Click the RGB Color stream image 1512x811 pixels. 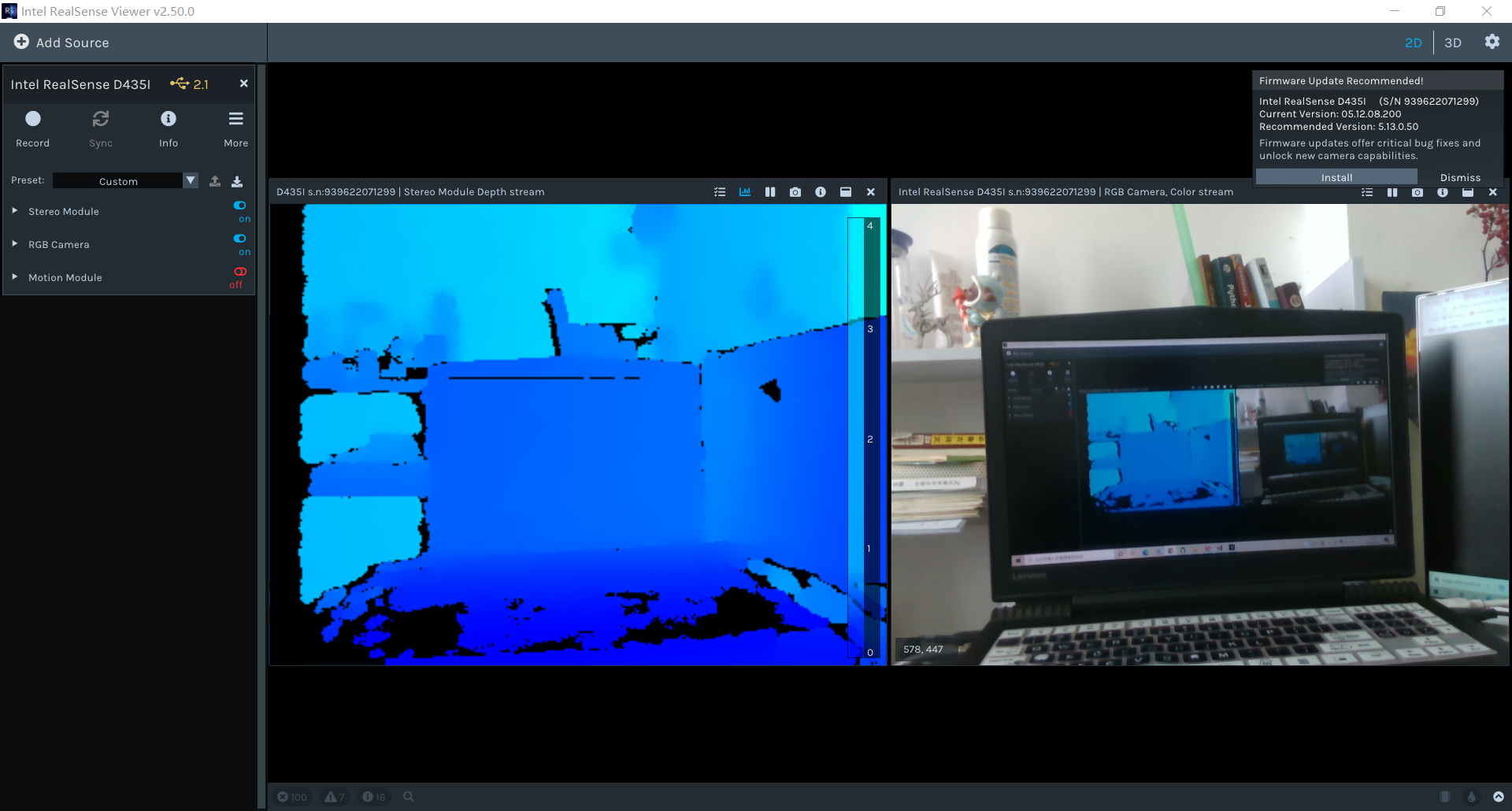(1200, 435)
